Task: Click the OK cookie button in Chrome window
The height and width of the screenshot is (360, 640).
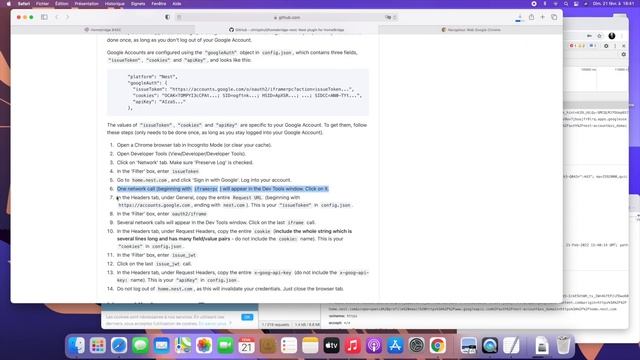Action: point(247,317)
